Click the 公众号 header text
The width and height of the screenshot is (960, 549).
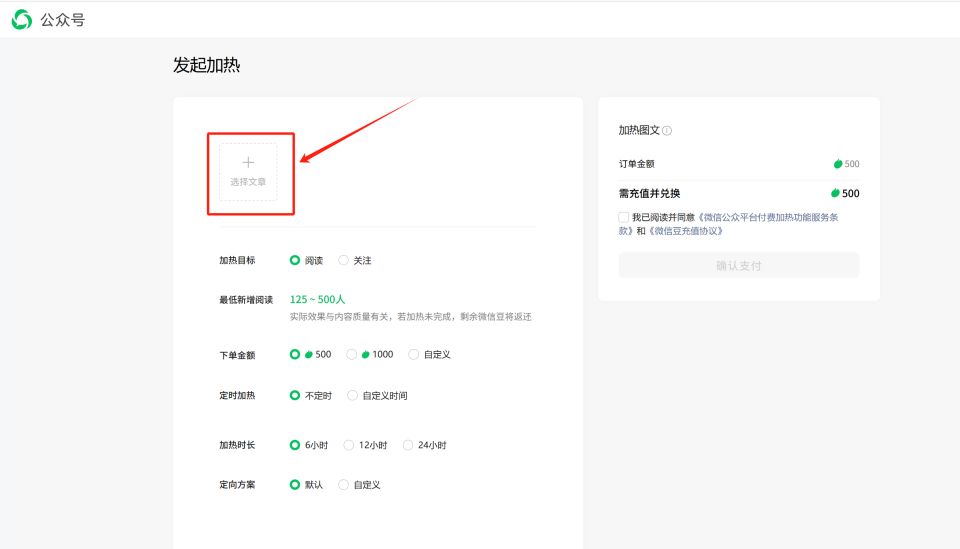(62, 20)
